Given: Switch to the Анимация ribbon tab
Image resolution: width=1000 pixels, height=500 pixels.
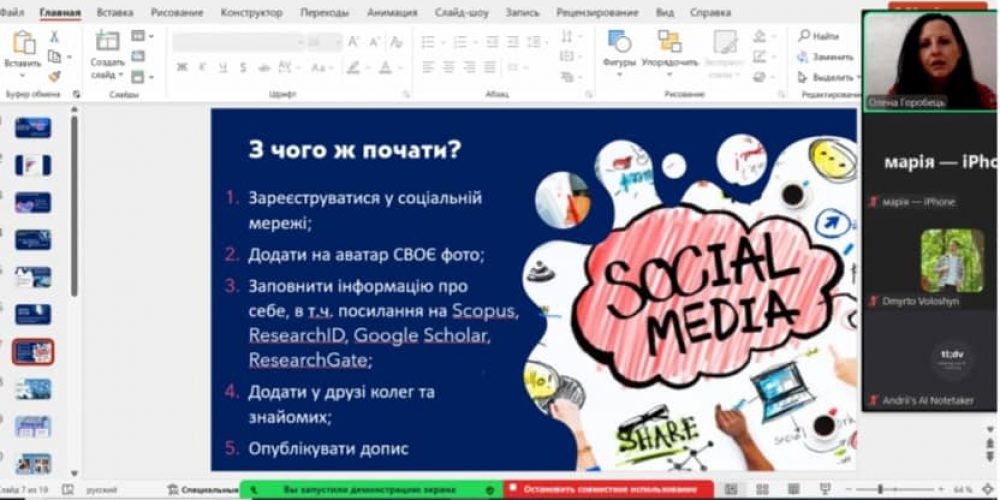Looking at the screenshot, I should (x=392, y=13).
